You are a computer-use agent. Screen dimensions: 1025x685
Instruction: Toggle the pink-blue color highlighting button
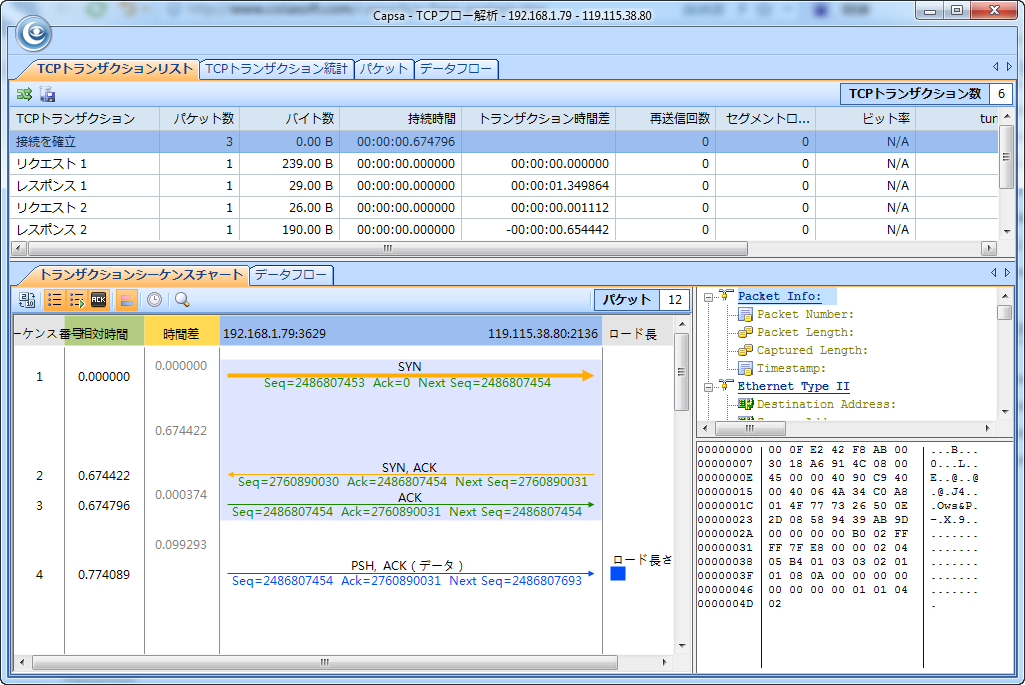click(127, 299)
